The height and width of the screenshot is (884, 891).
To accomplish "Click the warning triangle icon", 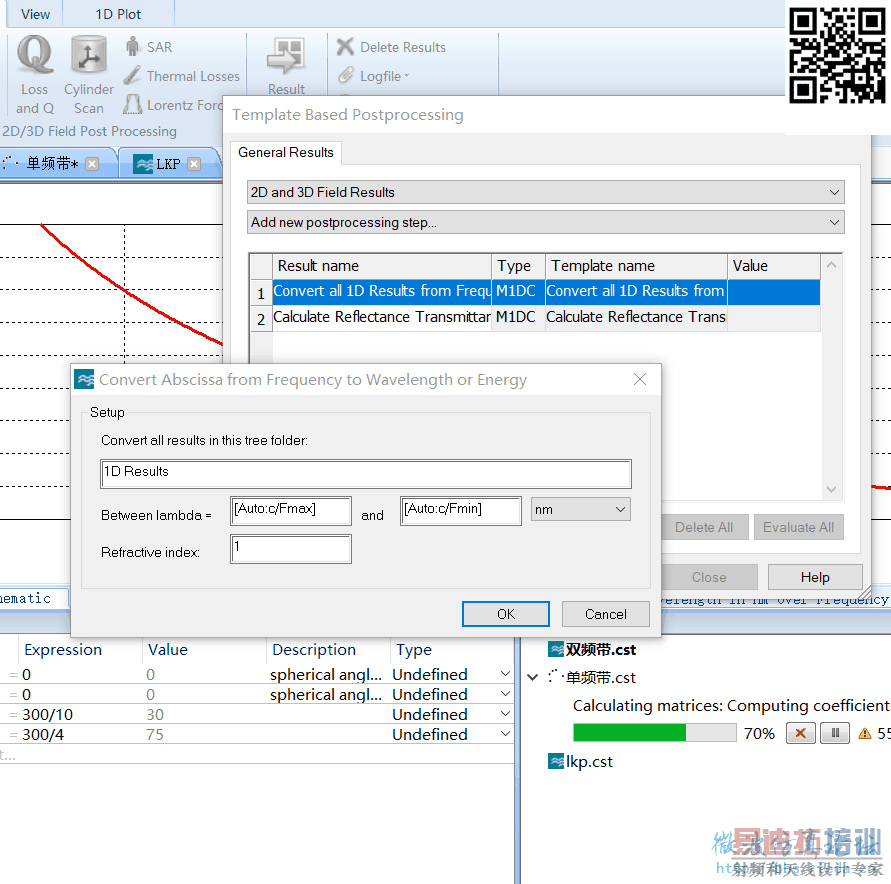I will click(865, 733).
